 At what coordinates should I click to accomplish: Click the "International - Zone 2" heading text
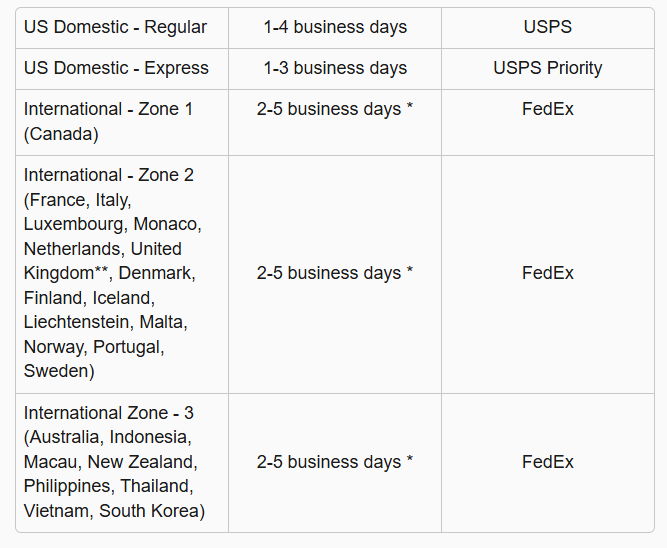[x=109, y=175]
